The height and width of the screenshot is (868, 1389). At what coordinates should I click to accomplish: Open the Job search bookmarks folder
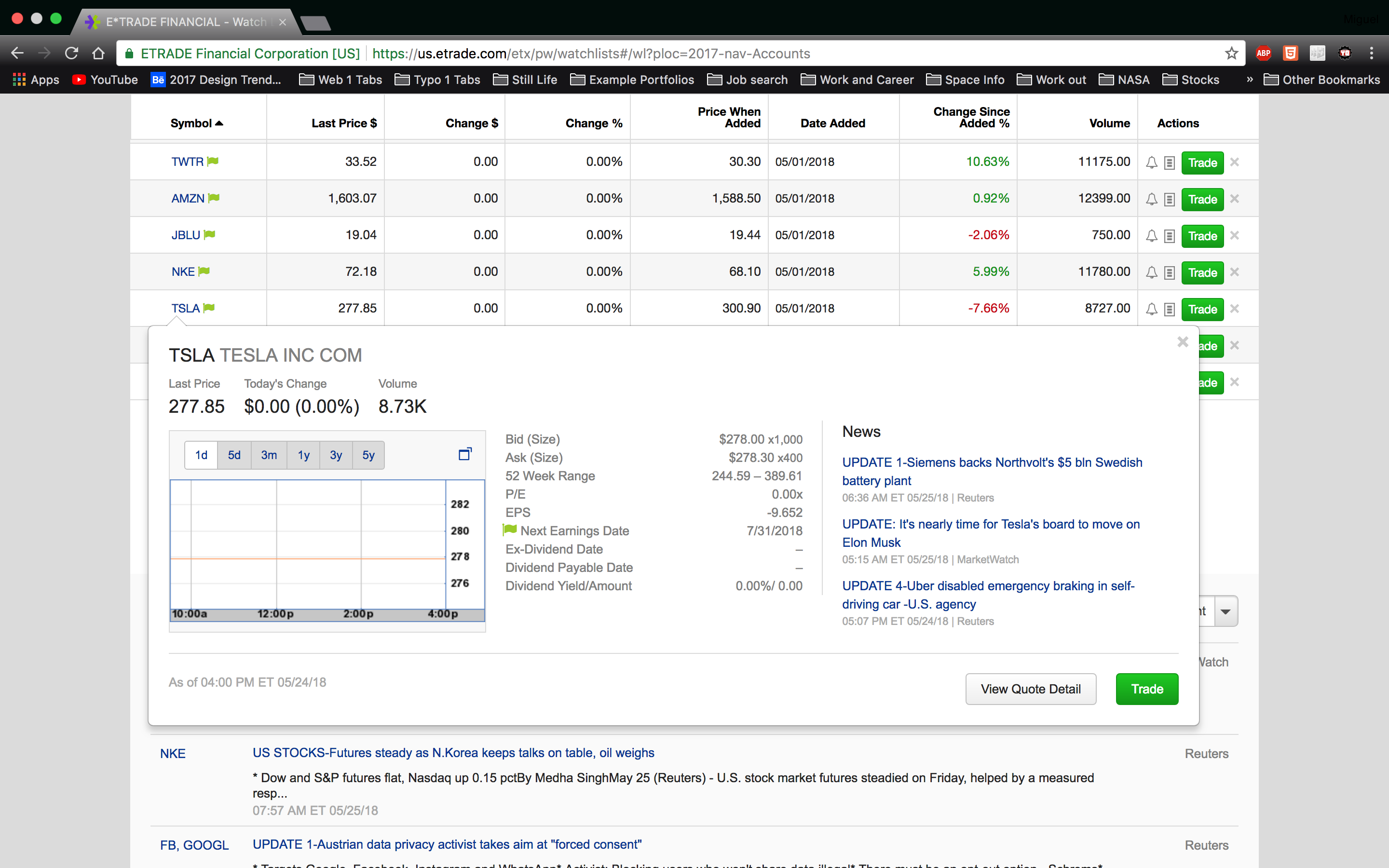tap(747, 80)
